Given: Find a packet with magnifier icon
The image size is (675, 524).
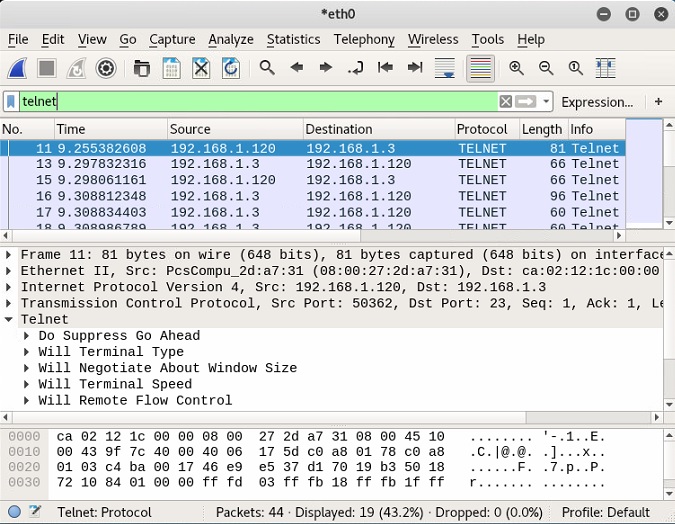Looking at the screenshot, I should [267, 68].
